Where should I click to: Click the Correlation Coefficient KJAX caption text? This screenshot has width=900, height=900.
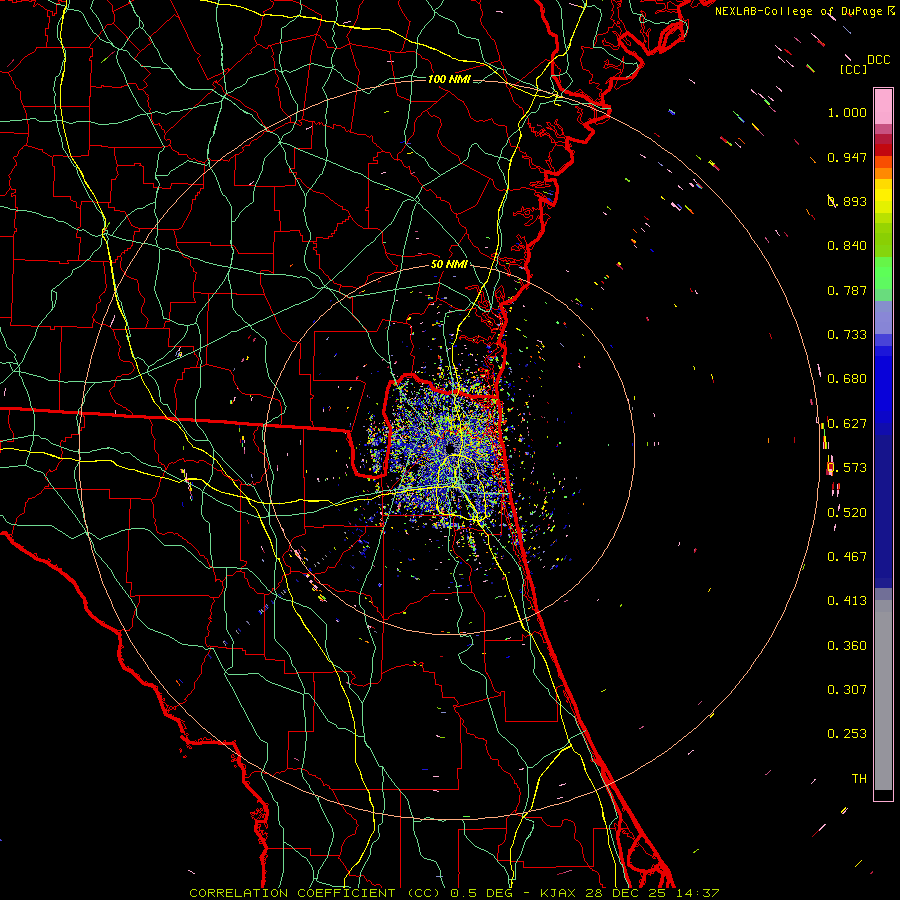[x=454, y=893]
